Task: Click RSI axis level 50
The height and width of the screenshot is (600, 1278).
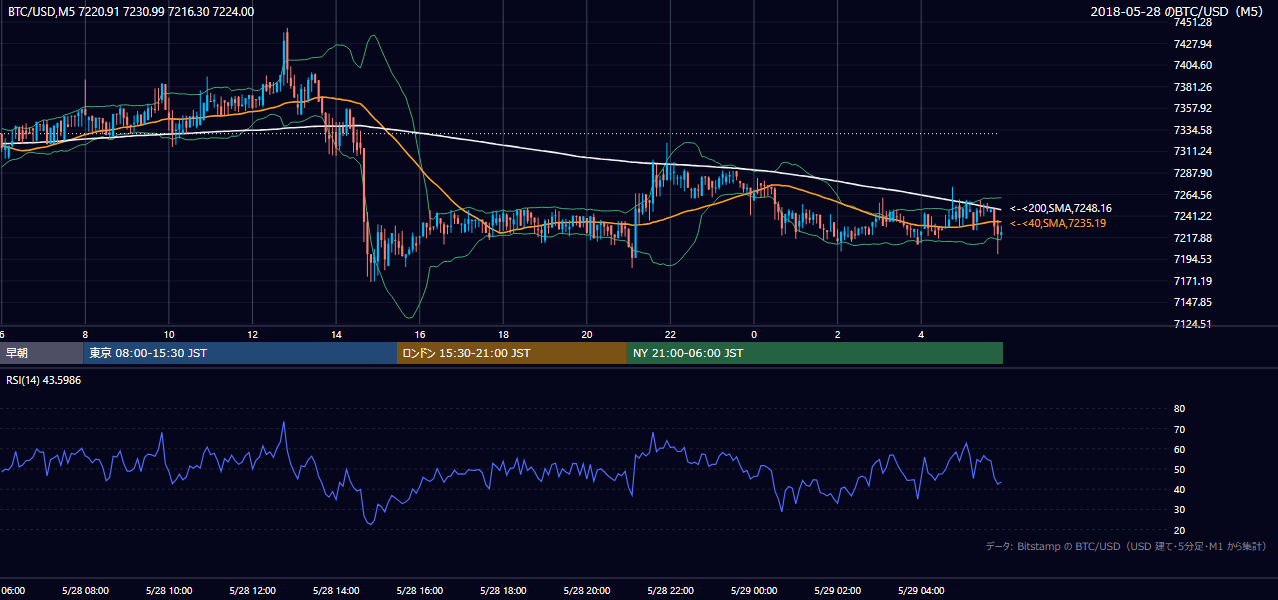Action: (x=1179, y=469)
